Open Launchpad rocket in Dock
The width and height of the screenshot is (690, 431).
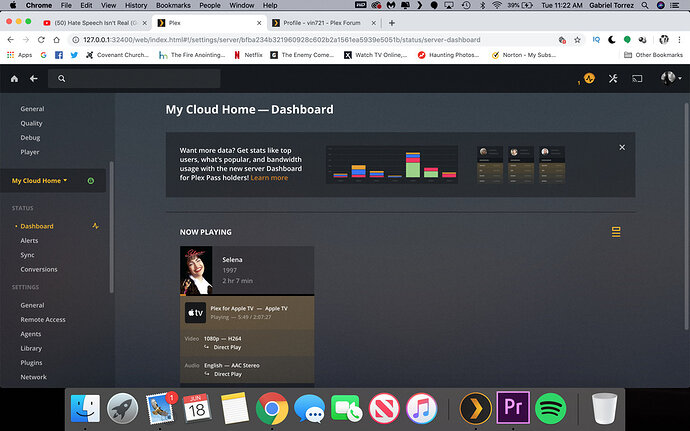pos(122,408)
